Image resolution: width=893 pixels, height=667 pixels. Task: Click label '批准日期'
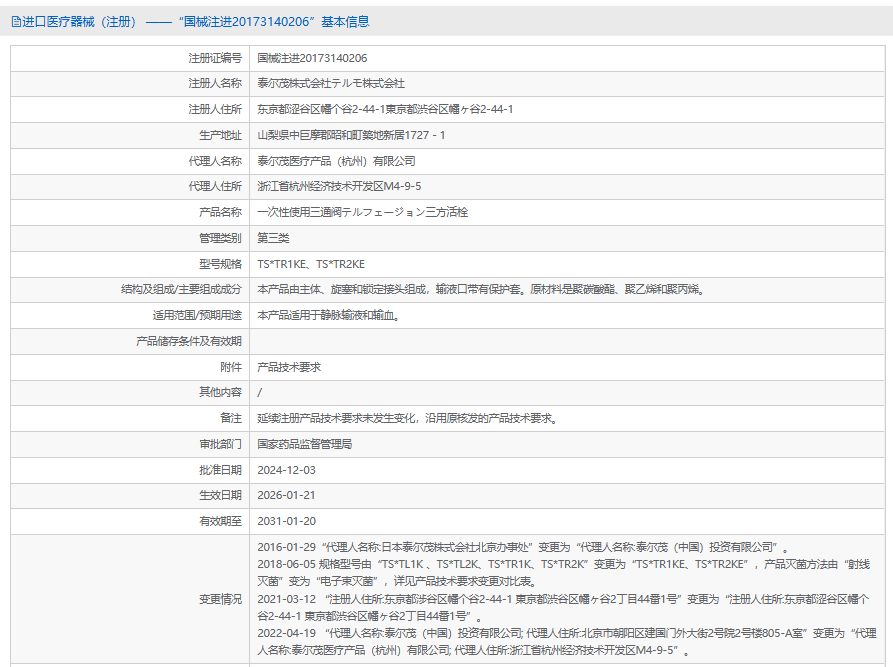coord(220,470)
